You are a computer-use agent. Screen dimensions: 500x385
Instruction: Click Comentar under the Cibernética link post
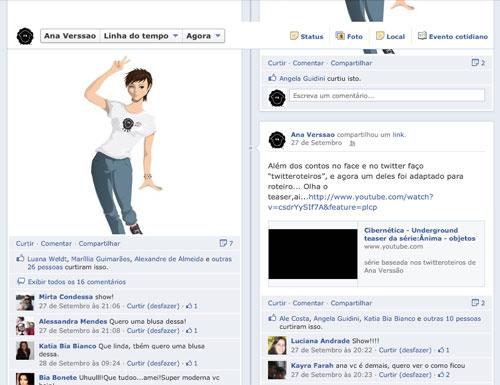pyautogui.click(x=308, y=303)
